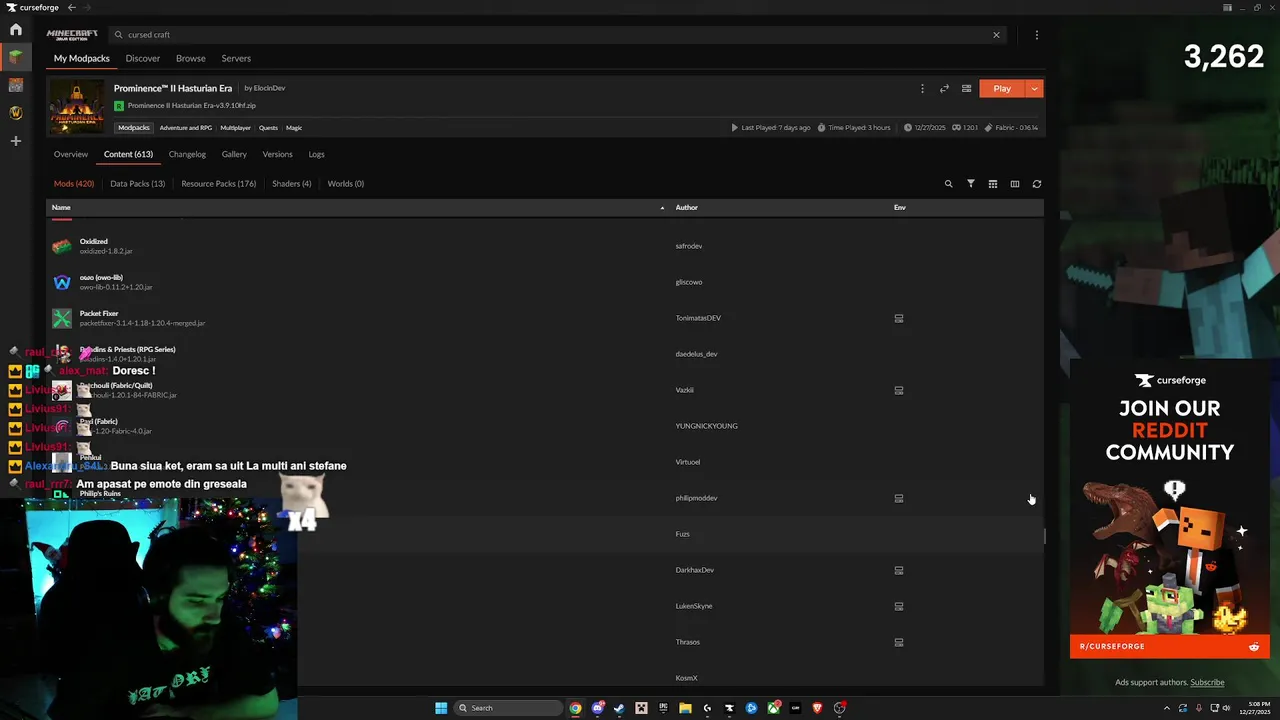Click environment icon in Thrasos row
This screenshot has height=720, width=1280.
(899, 642)
